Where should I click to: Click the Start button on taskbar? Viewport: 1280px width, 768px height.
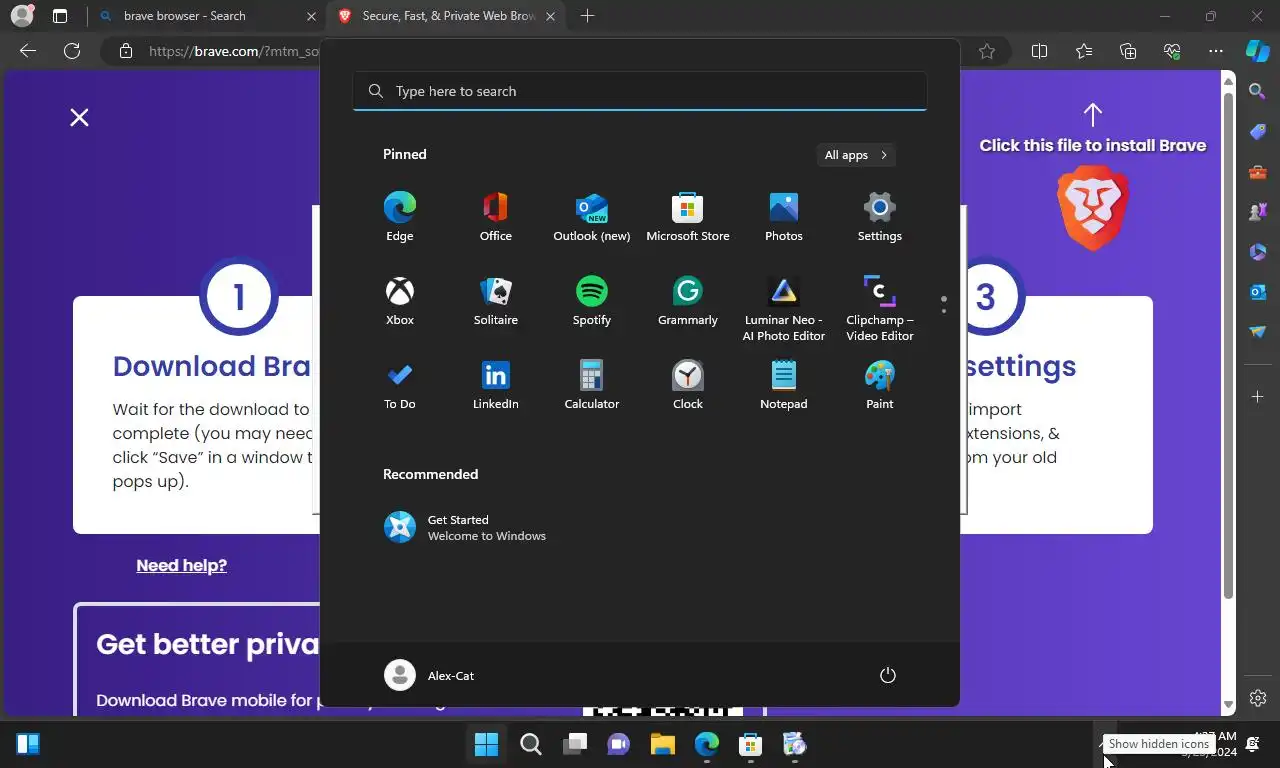pos(486,744)
